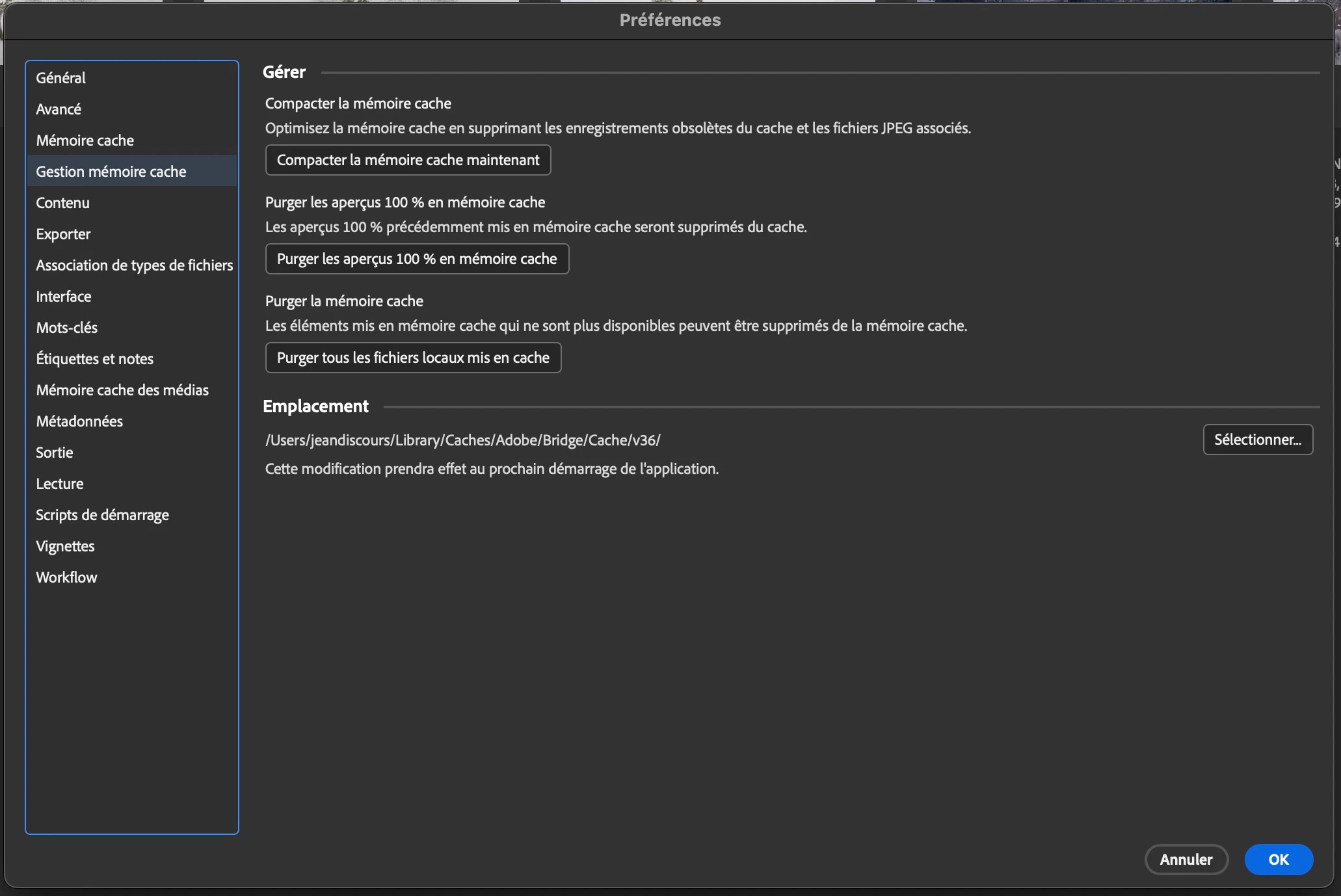Select Métadonnées in the sidebar
The width and height of the screenshot is (1341, 896).
(x=79, y=421)
